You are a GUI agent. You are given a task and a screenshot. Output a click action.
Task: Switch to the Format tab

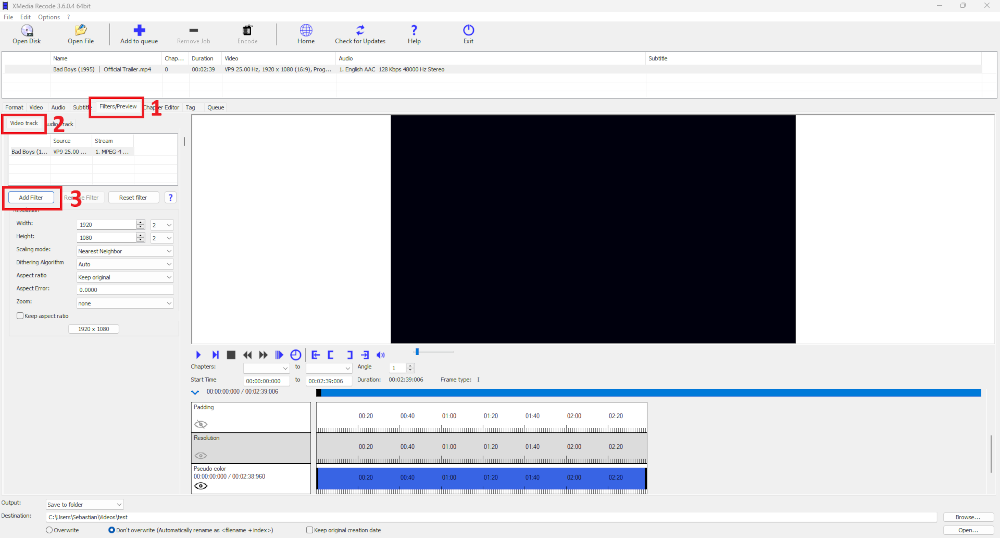(14, 107)
